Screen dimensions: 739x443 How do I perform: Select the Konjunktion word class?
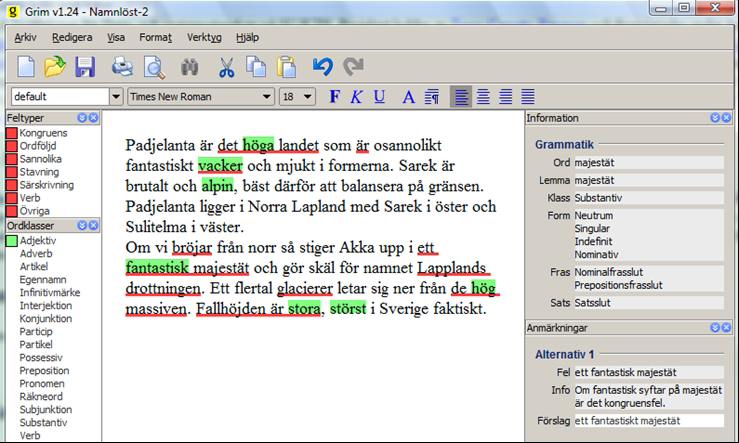[46, 319]
